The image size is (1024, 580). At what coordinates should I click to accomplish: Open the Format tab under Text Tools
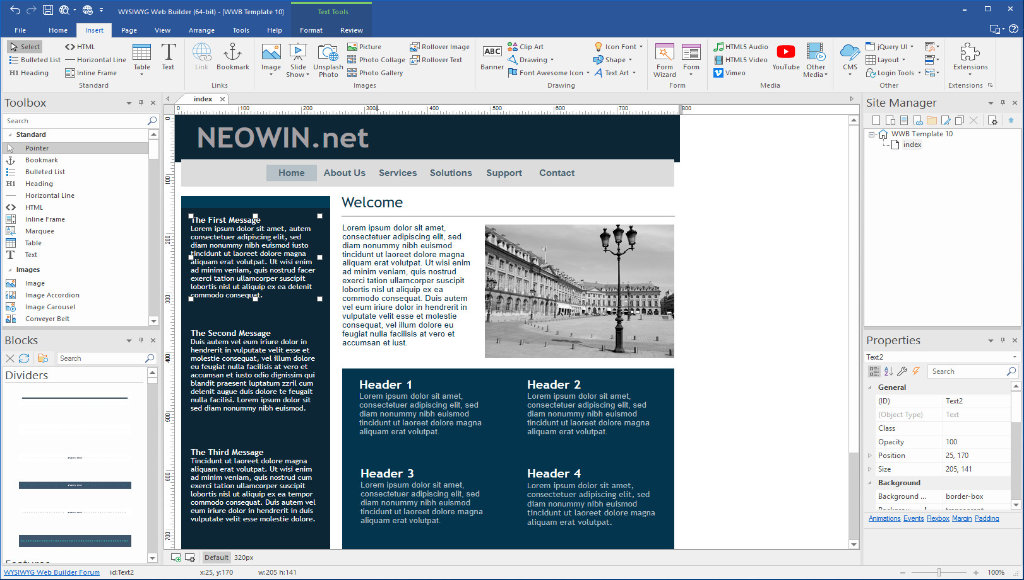pos(311,30)
